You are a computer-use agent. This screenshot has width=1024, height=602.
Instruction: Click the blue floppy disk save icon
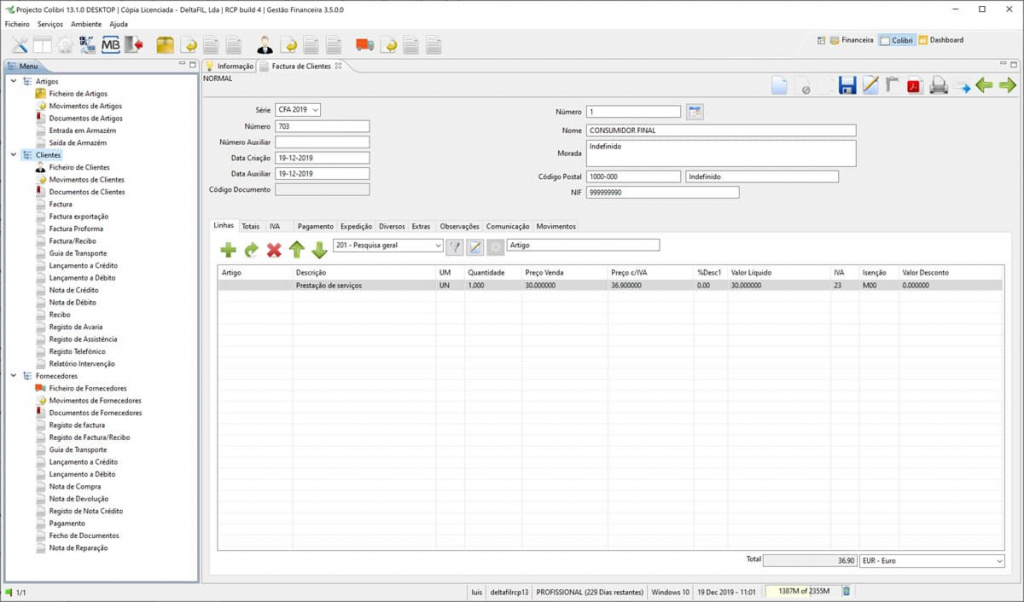coord(847,86)
